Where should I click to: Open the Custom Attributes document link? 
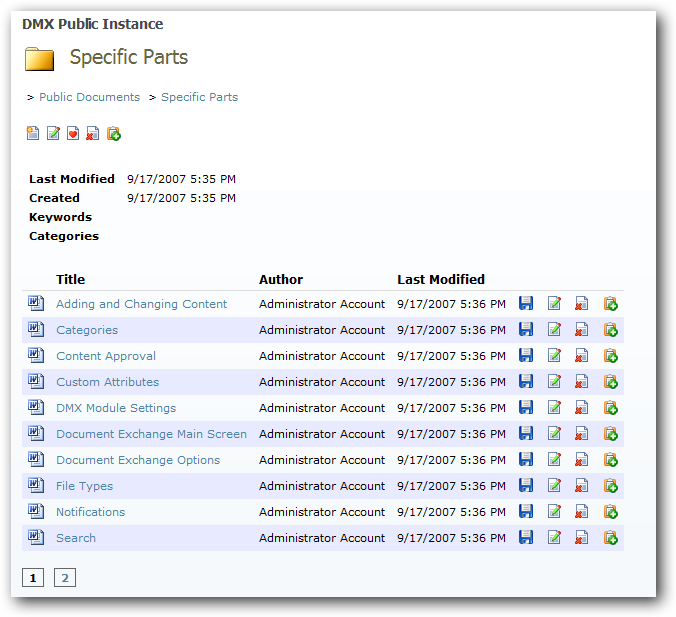coord(108,382)
